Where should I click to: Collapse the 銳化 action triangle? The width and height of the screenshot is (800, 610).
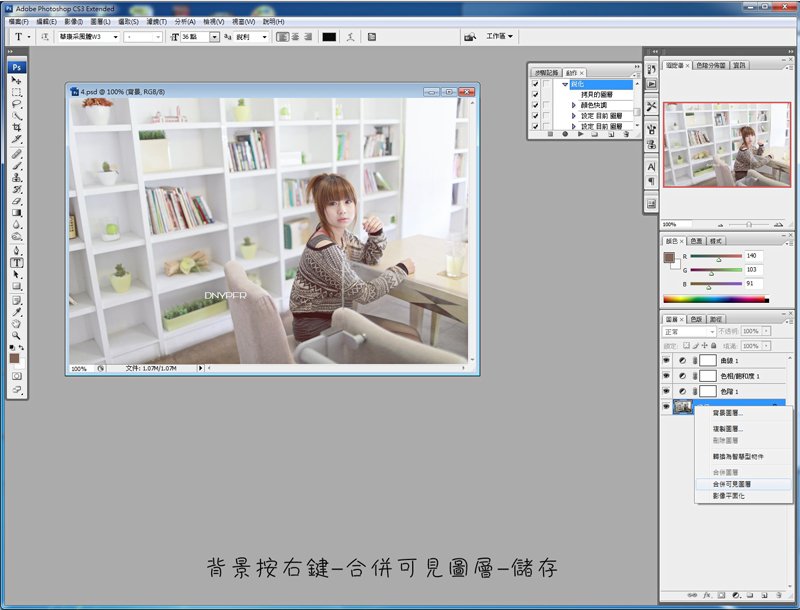click(x=565, y=84)
